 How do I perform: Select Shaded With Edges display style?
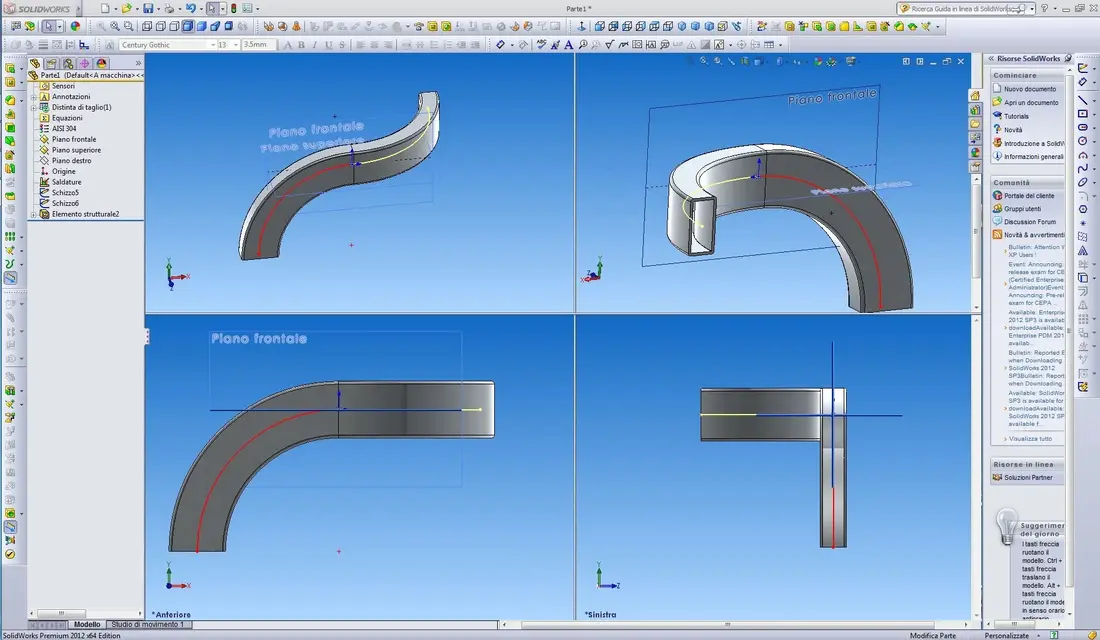click(x=187, y=26)
